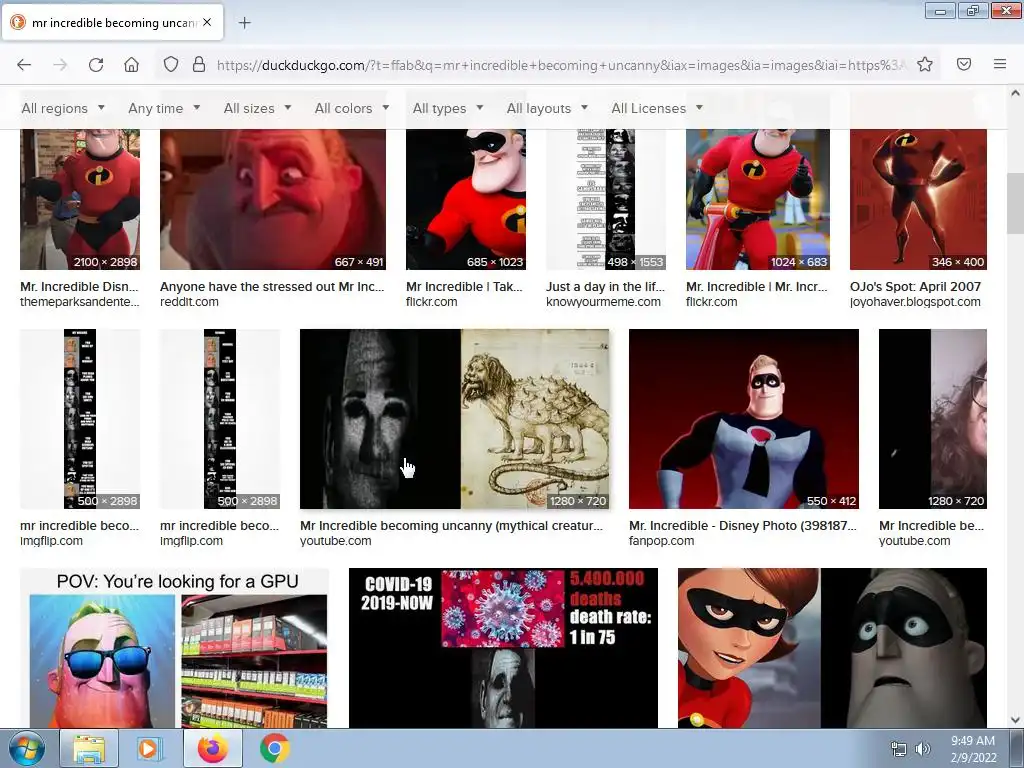Open the 1024 × 683 flickr image
1024x768 pixels.
(x=758, y=199)
